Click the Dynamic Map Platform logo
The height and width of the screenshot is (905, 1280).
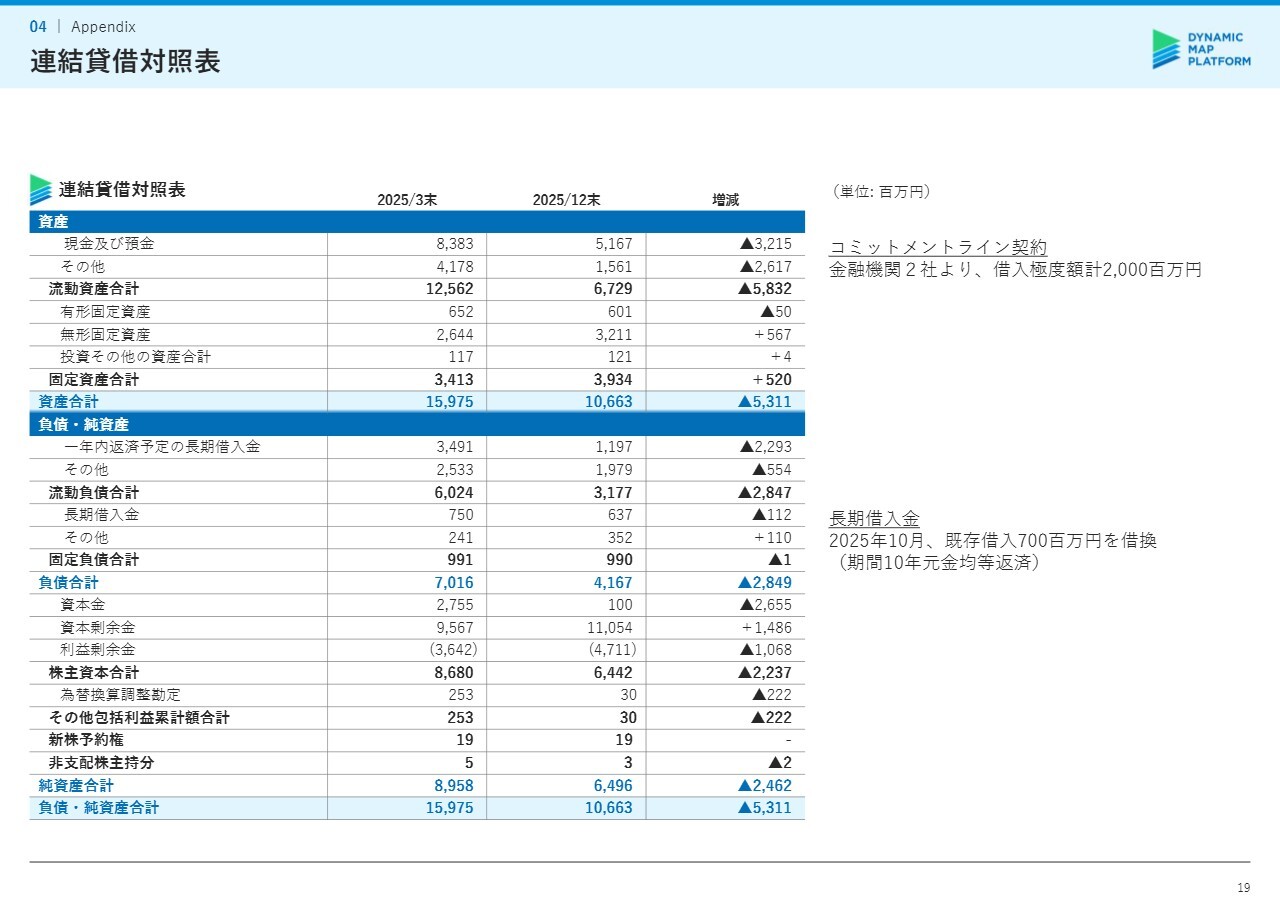(x=1201, y=49)
